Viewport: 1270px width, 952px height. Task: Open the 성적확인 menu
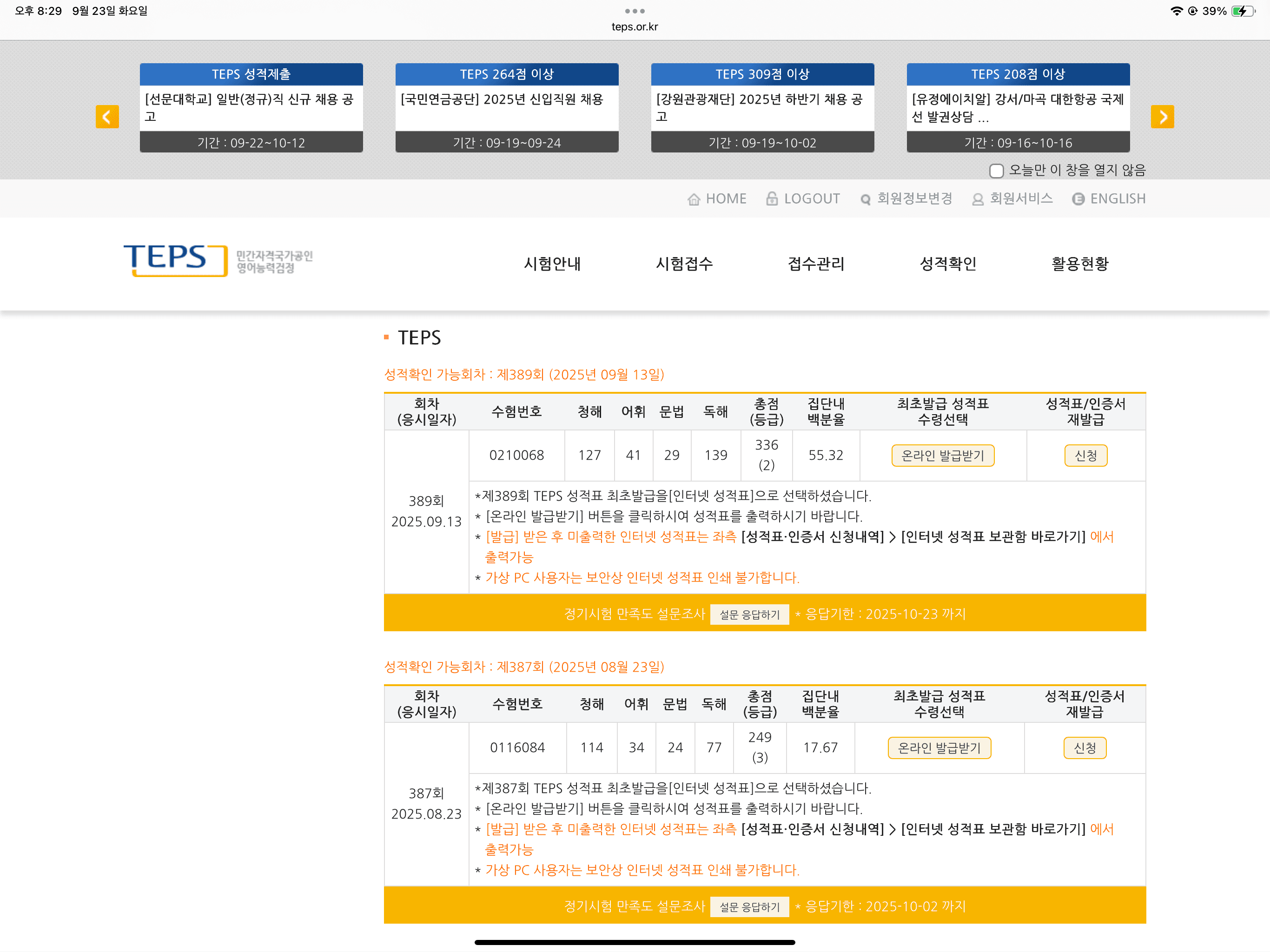[x=948, y=264]
